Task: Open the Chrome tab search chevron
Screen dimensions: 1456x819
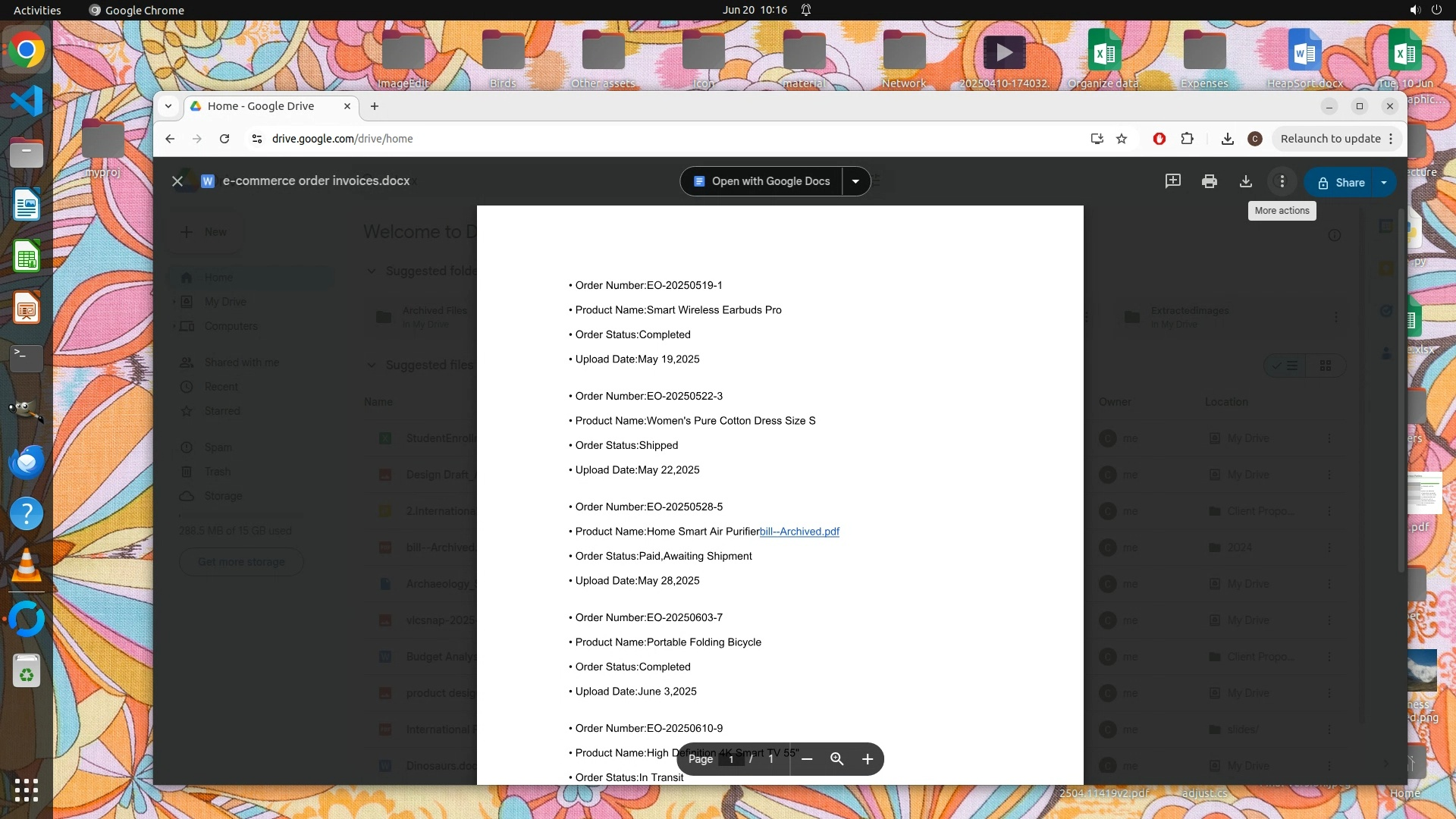Action: click(x=168, y=106)
